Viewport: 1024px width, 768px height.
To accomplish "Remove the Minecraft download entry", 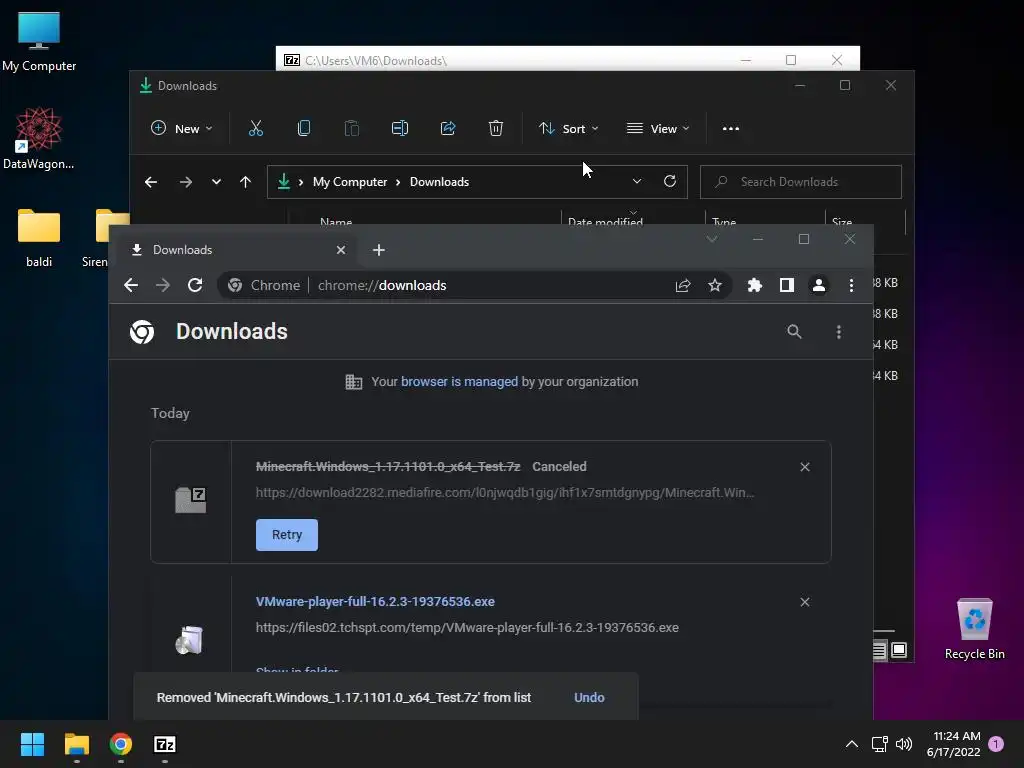I will pyautogui.click(x=805, y=467).
